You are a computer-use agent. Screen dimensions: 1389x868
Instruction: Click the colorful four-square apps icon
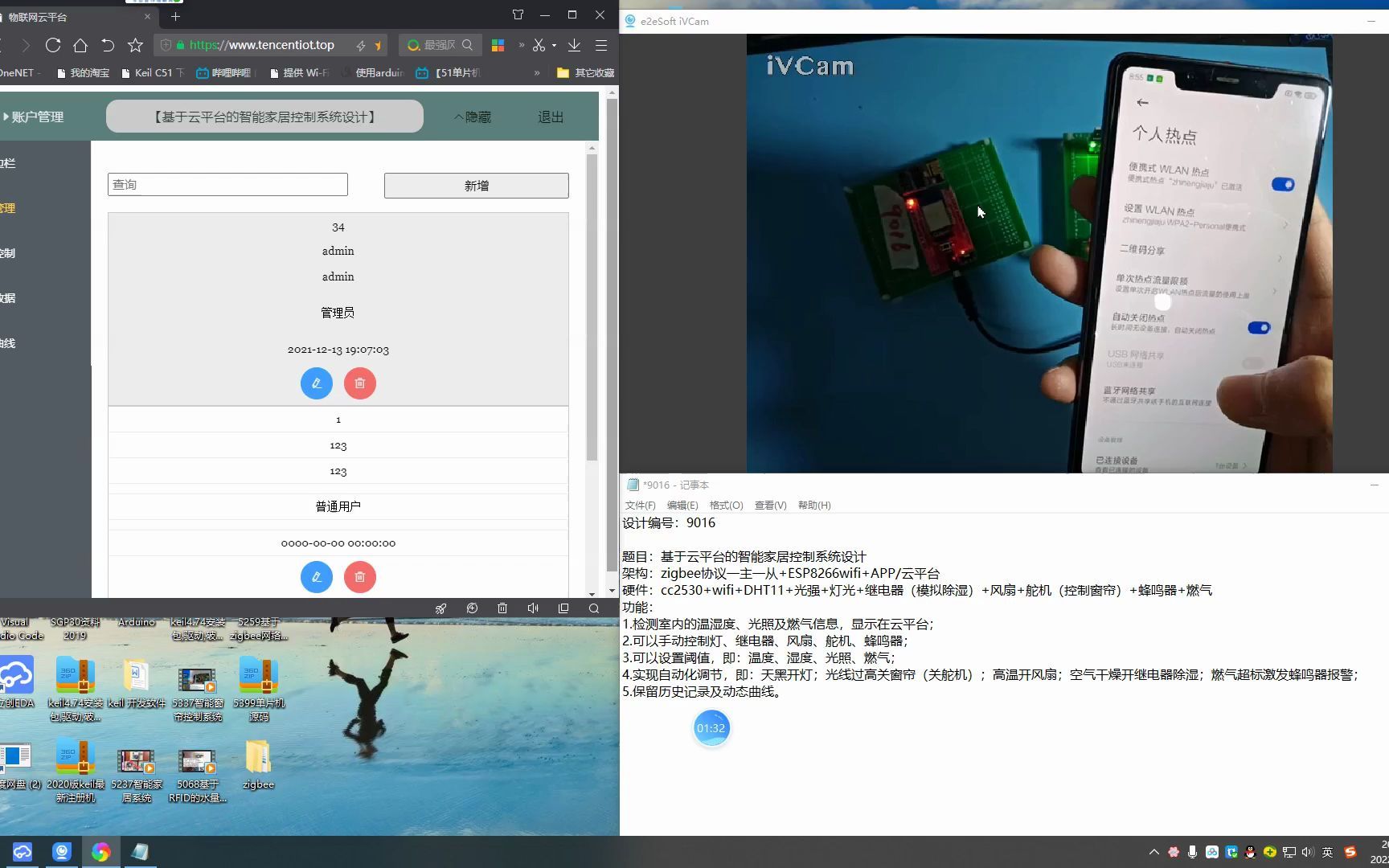(498, 45)
